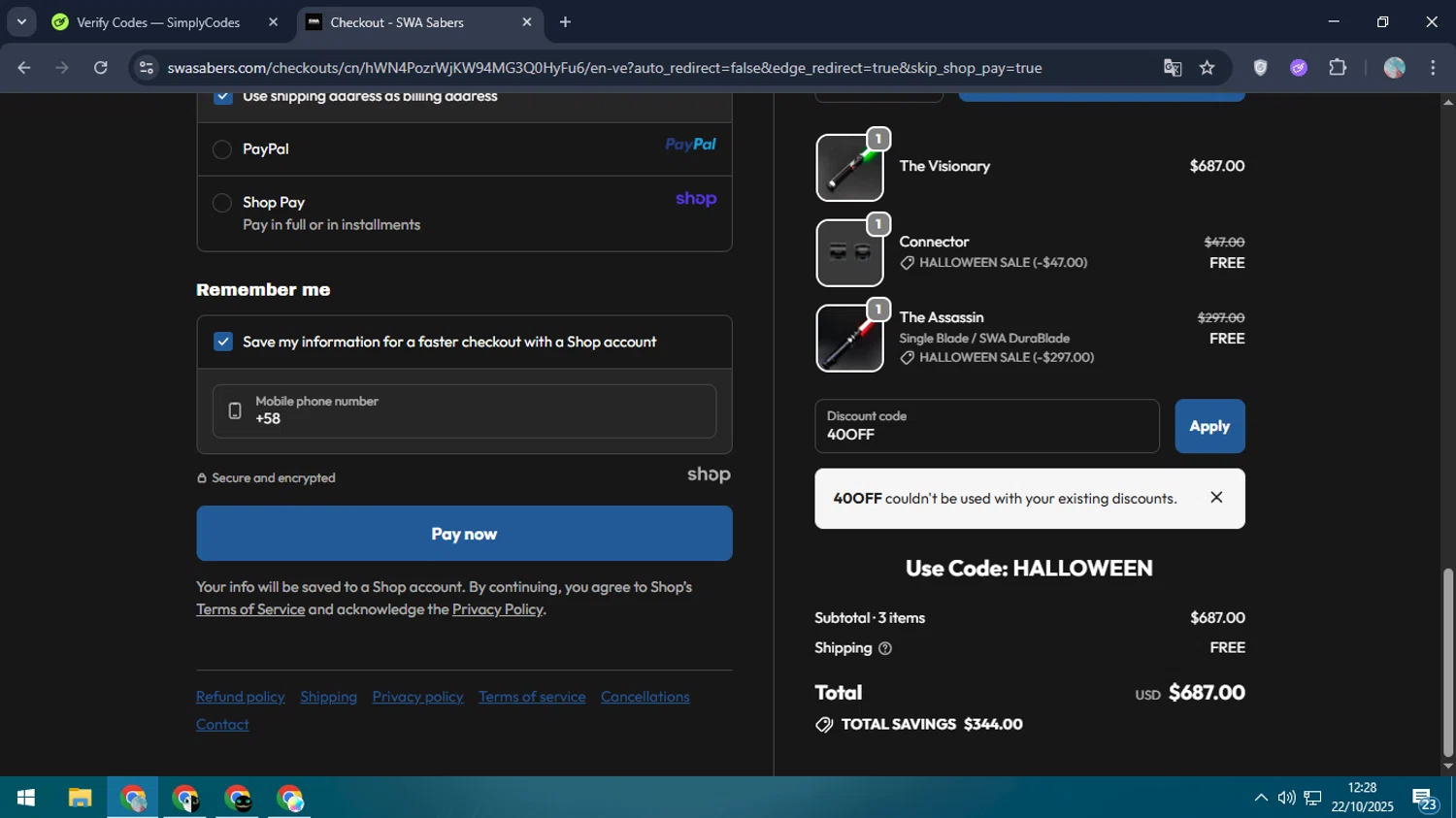Image resolution: width=1456 pixels, height=818 pixels.
Task: Uncheck use shipping address as billing address
Action: [x=223, y=96]
